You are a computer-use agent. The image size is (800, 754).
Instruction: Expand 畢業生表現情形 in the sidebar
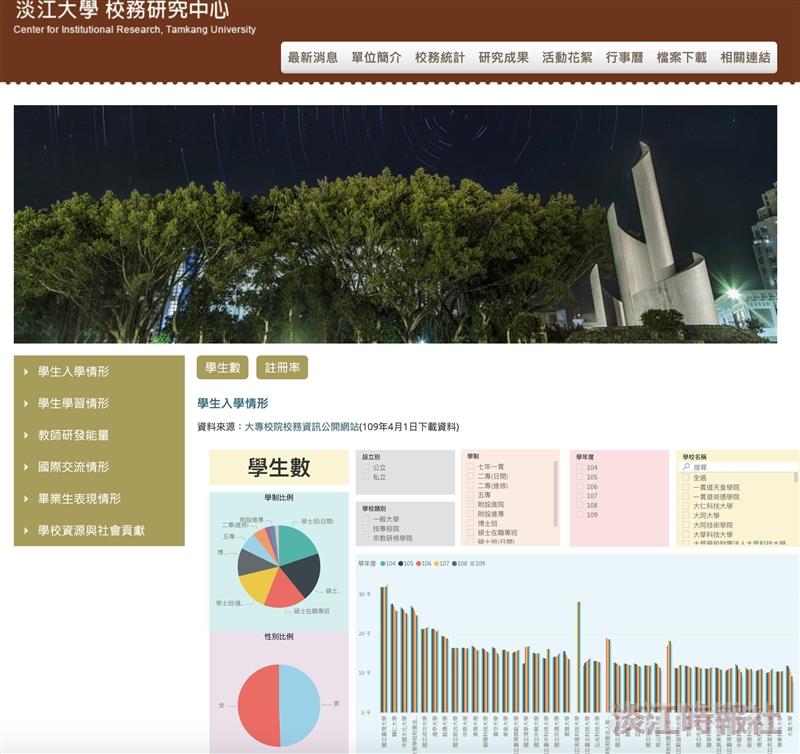pos(79,498)
